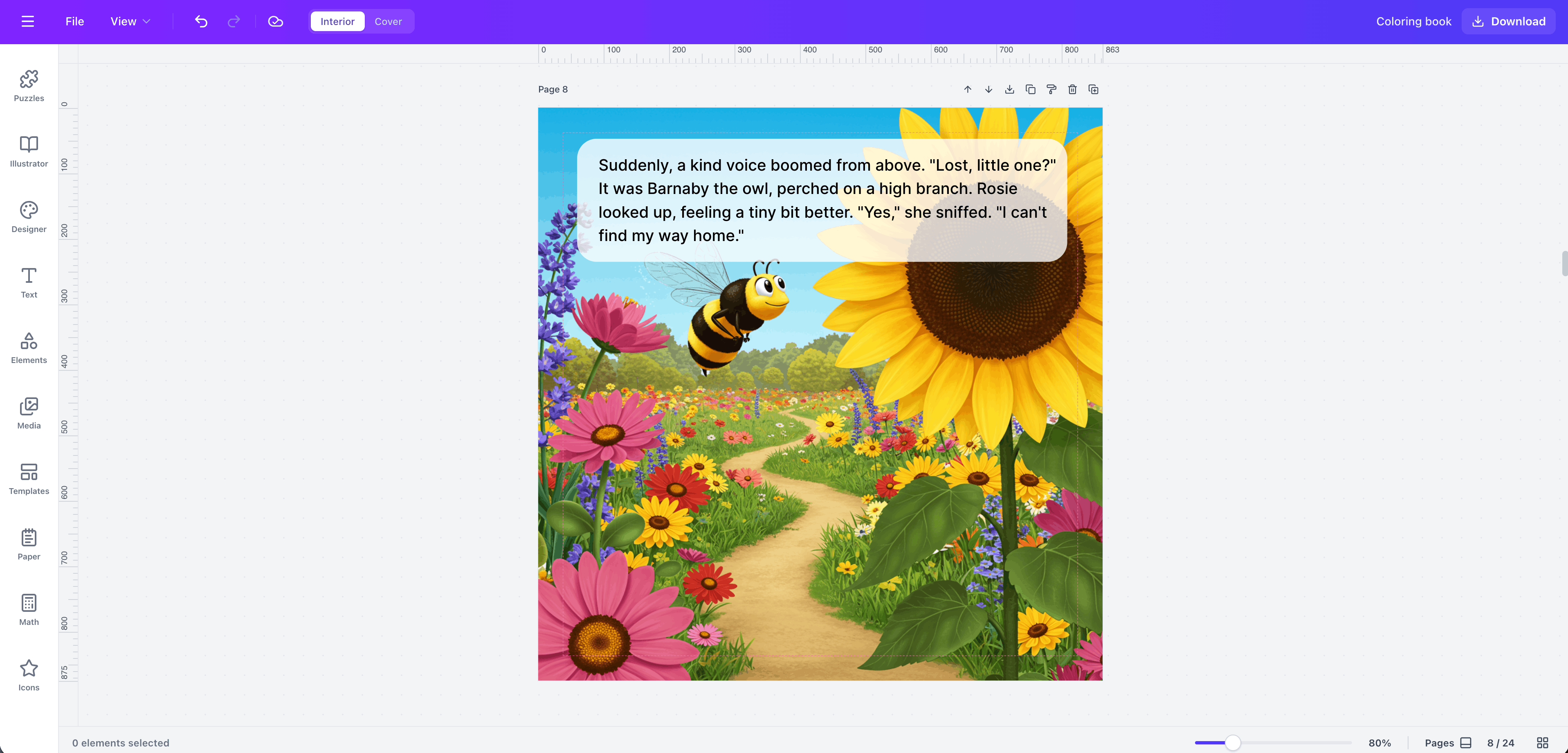This screenshot has width=1568, height=753.
Task: Open the Elements panel
Action: pos(29,348)
